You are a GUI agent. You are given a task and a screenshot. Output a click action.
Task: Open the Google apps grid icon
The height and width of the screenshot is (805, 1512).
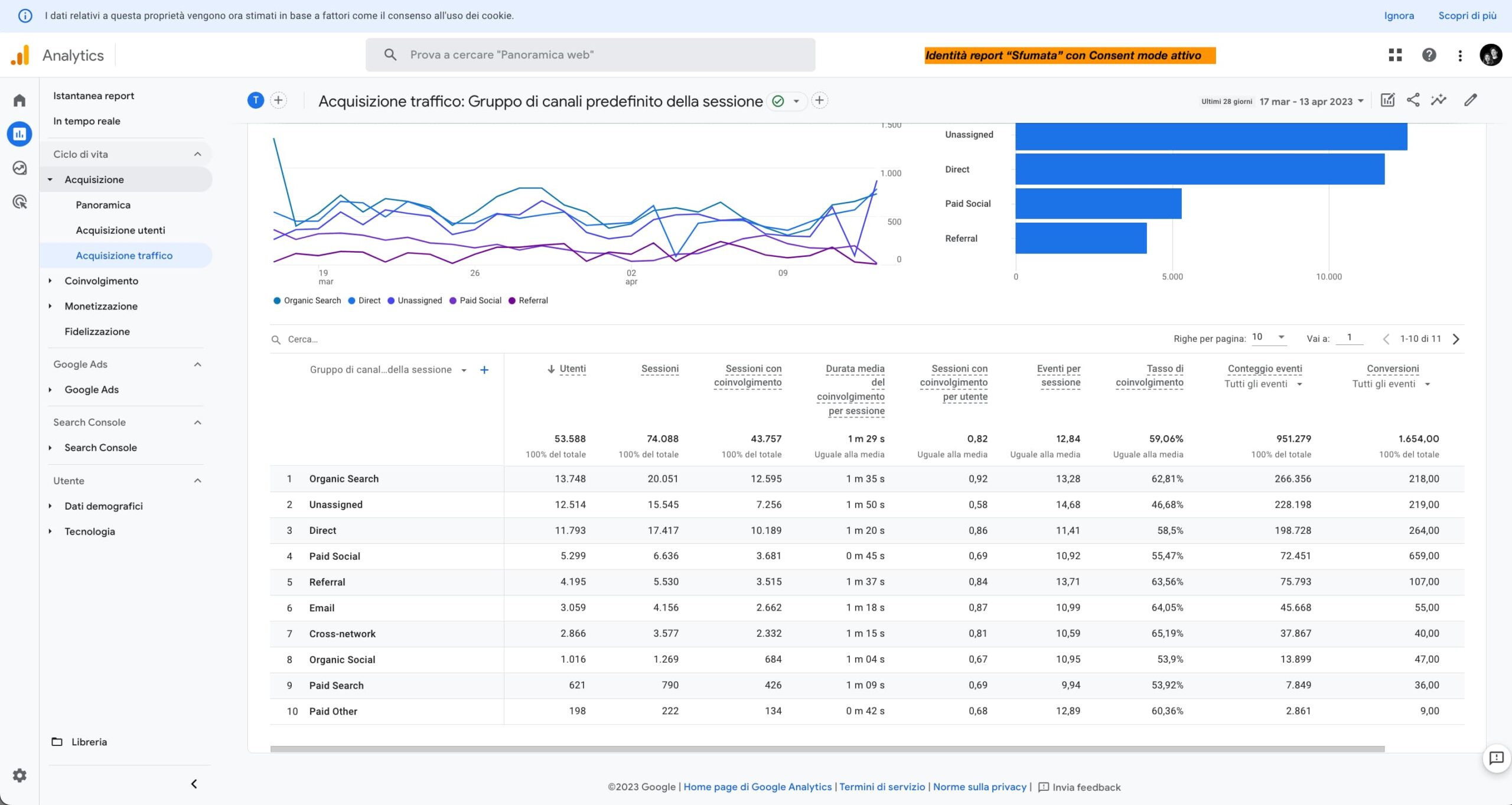(x=1395, y=55)
